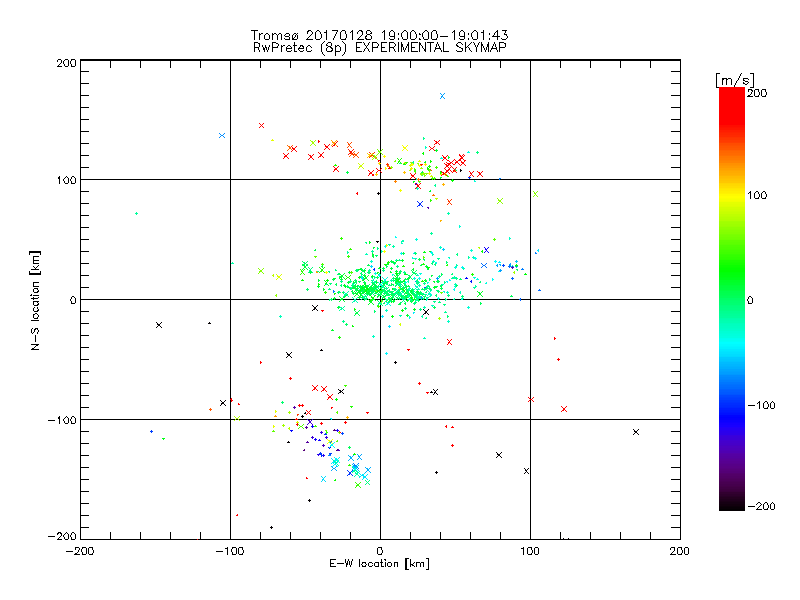800x600 pixels.
Task: Click the colorbar scale label "0"
Action: 750,300
